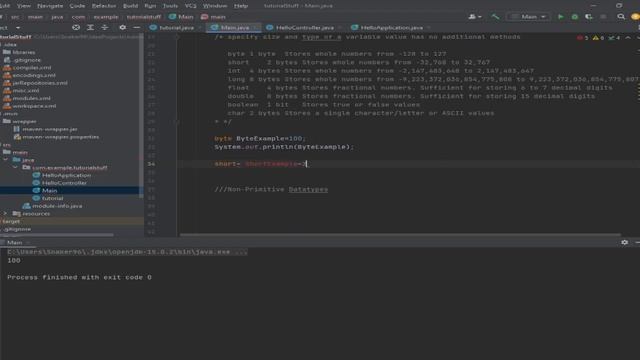Screen dimensions: 640x360
Task: Click the Stop process icon in the toolbar
Action: coord(603,17)
